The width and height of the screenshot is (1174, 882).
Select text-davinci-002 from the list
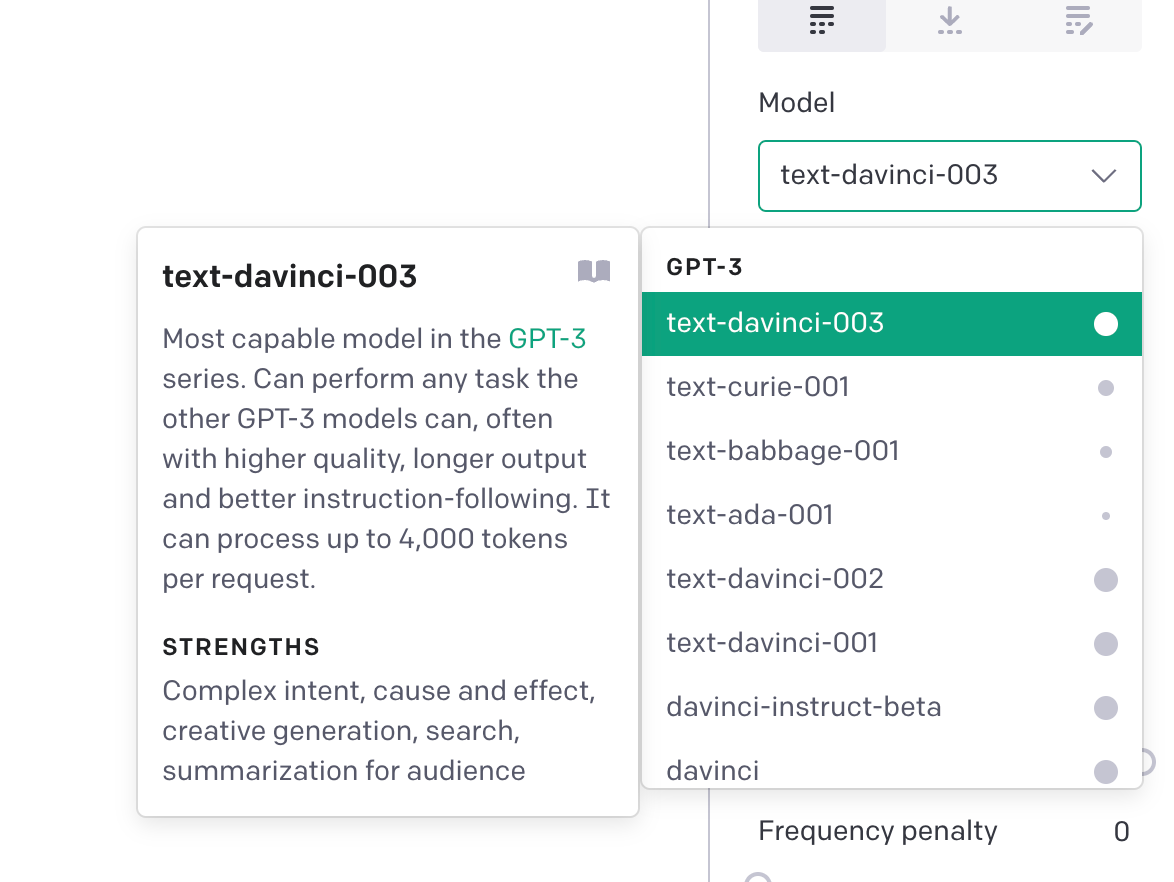point(775,579)
